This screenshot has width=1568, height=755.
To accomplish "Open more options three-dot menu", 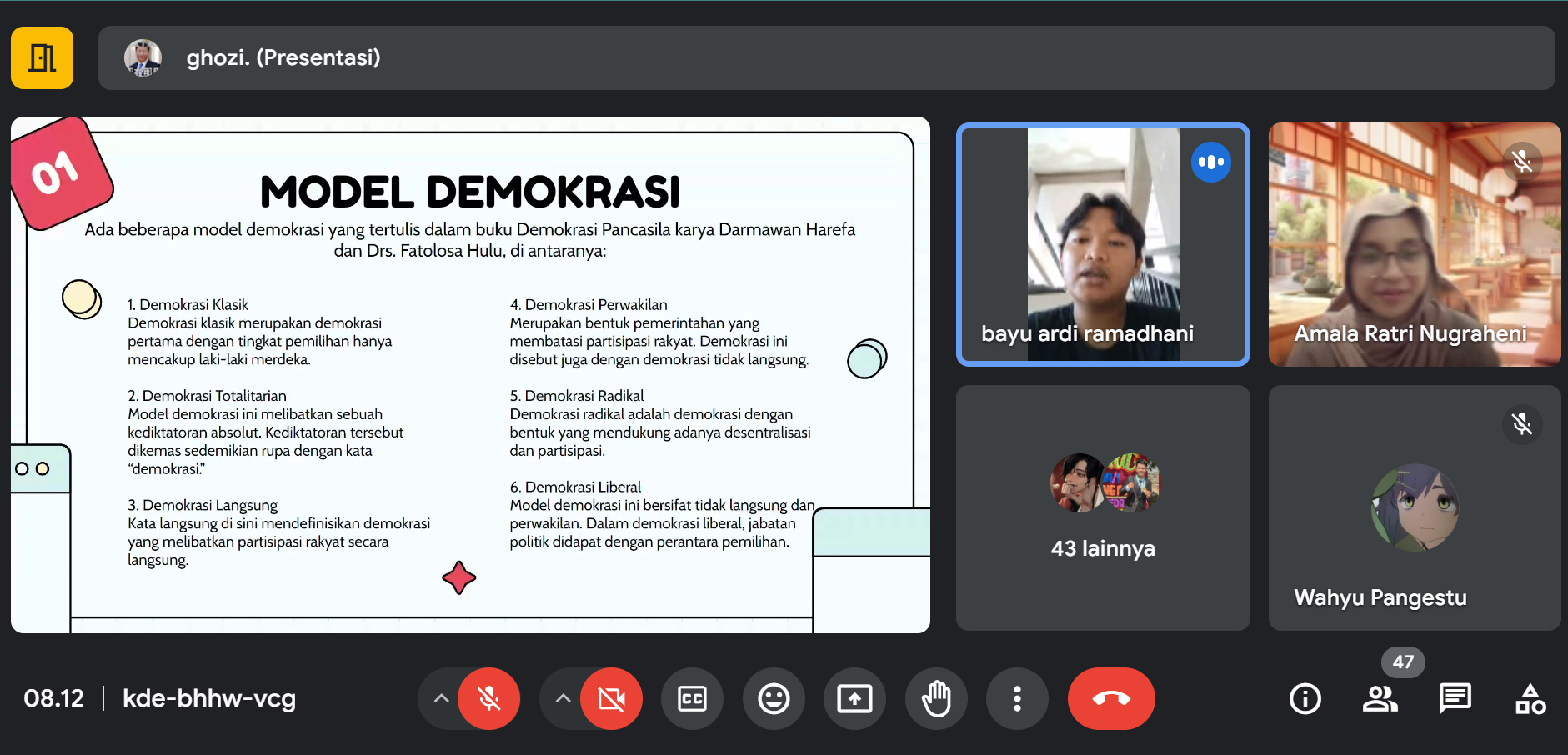I will click(1017, 698).
